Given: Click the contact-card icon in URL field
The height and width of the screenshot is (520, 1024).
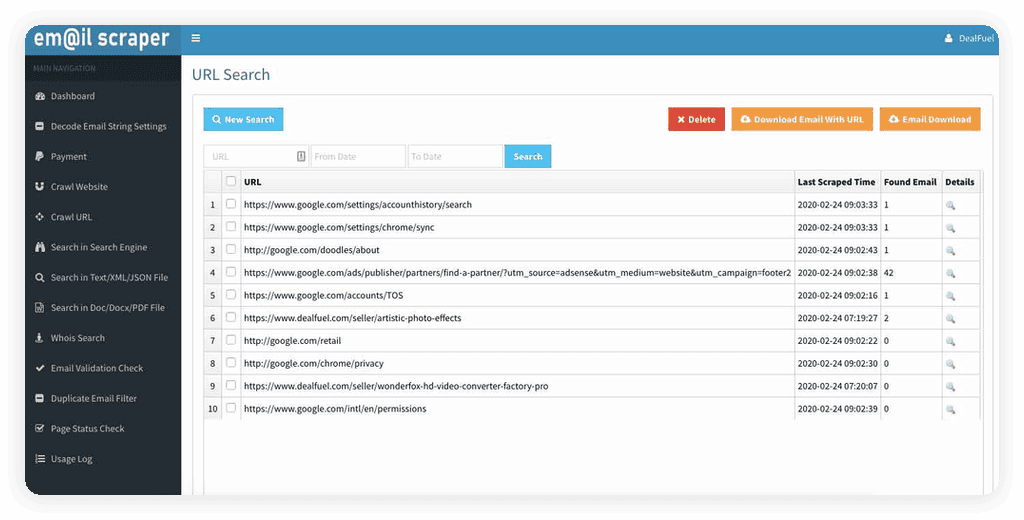Looking at the screenshot, I should click(301, 156).
